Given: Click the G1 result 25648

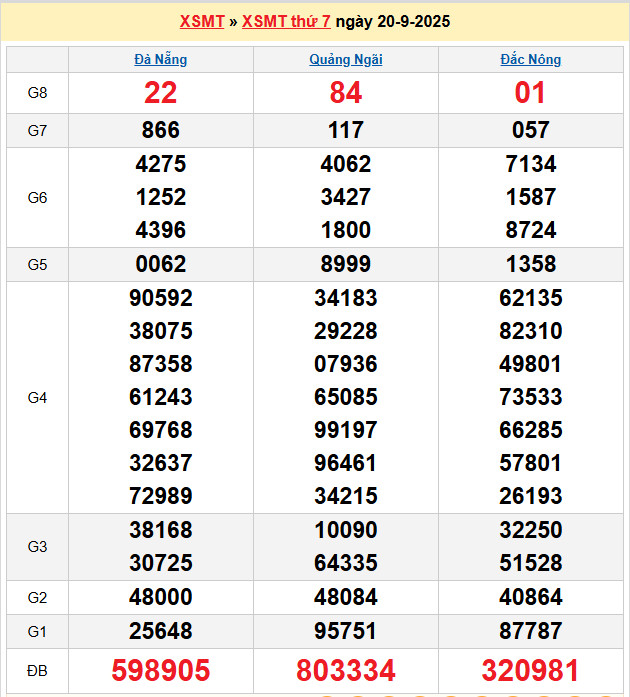Looking at the screenshot, I should pos(160,631).
